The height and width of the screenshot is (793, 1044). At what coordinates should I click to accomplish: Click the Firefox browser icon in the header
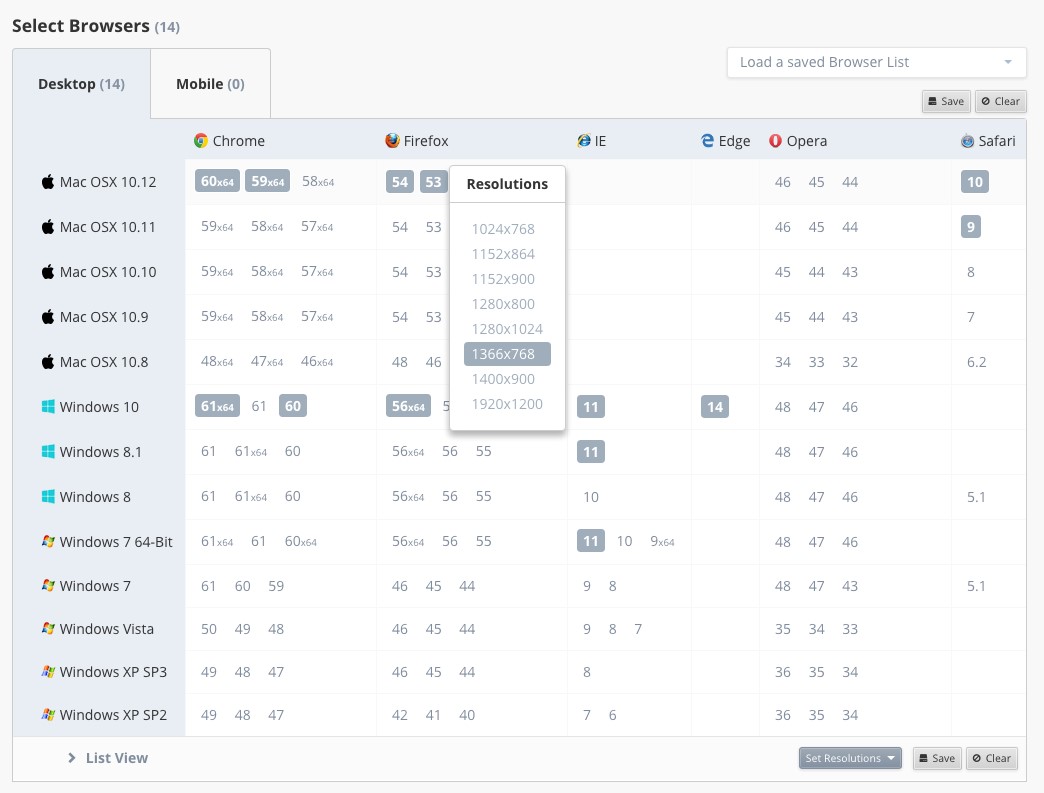pos(390,140)
